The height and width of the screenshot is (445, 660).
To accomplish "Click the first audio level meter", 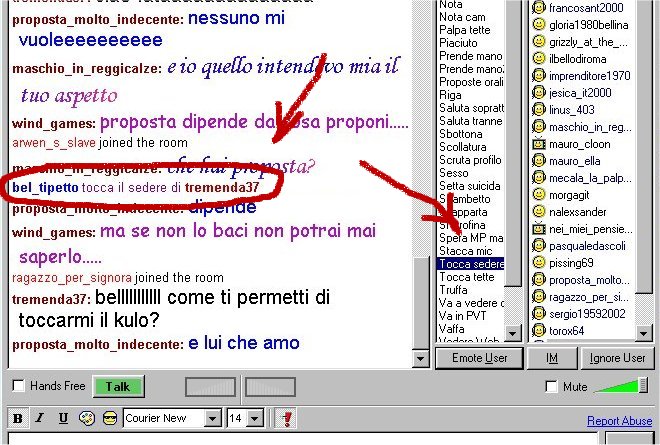I will coord(210,387).
